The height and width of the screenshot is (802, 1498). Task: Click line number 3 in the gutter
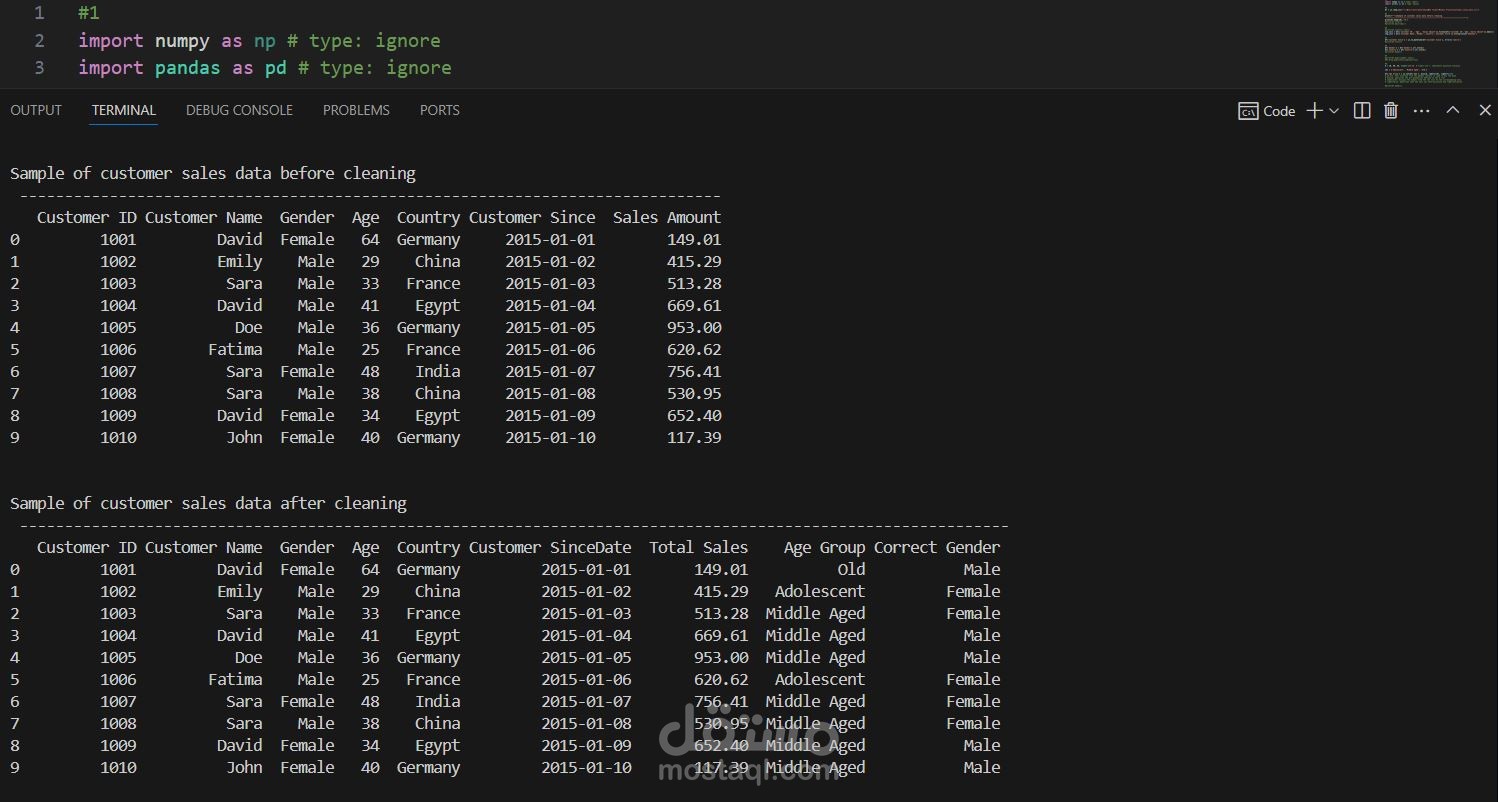point(39,68)
